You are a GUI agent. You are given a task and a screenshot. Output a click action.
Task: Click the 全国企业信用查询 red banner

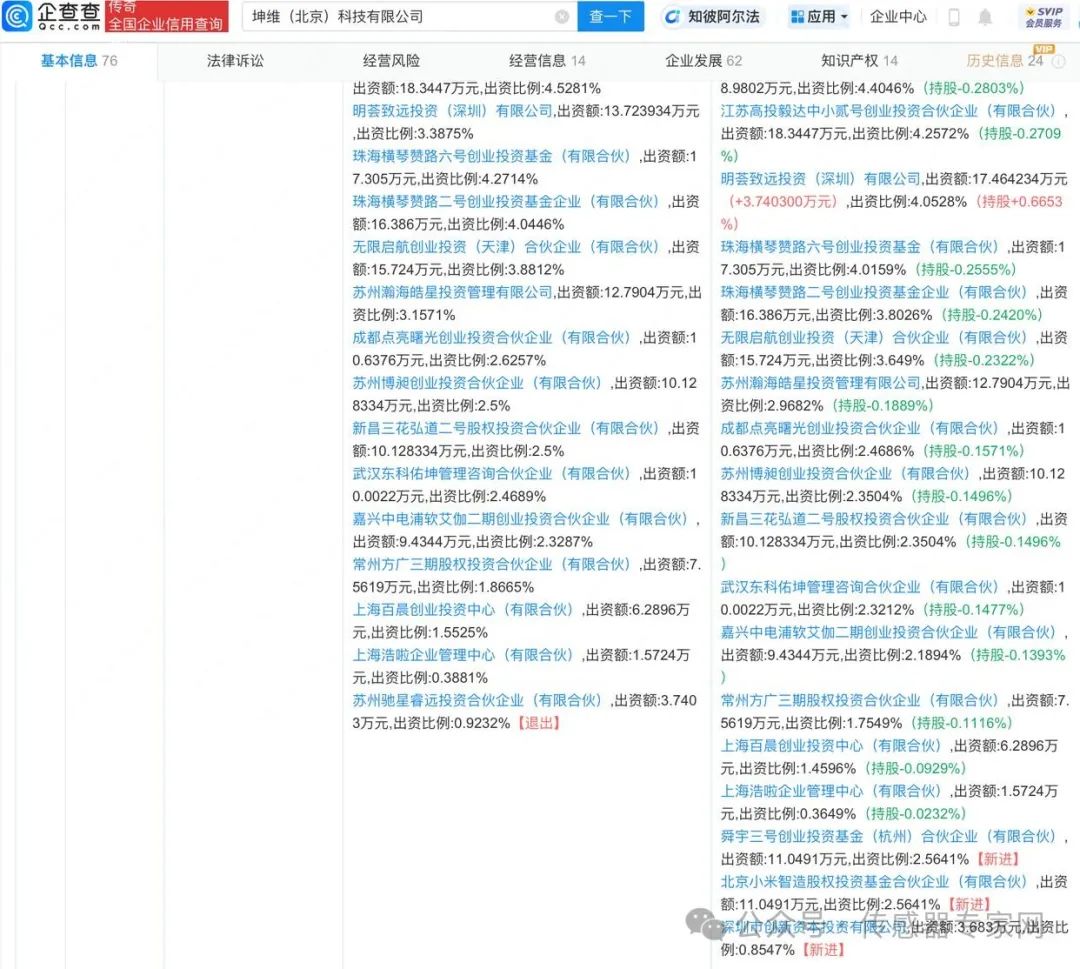point(166,17)
